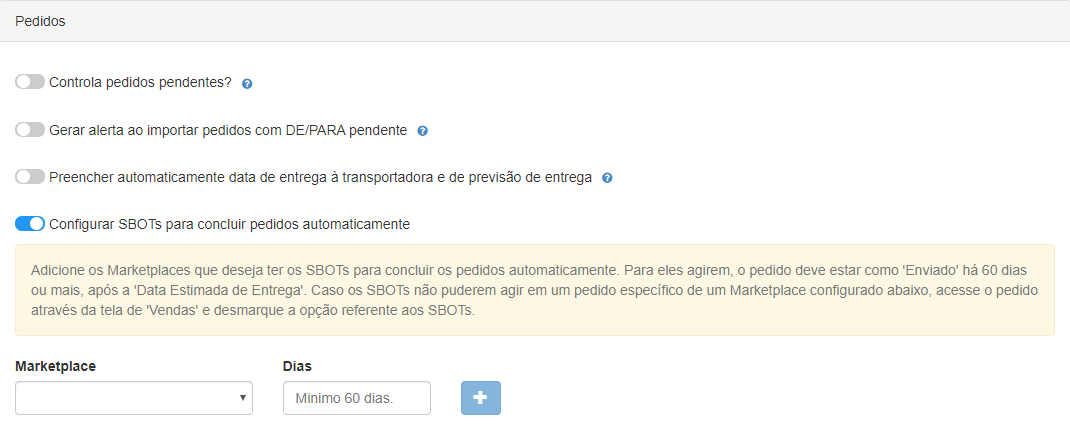
Task: Click the 'Gerar alerta ao importar pedidos' label
Action: pyautogui.click(x=228, y=130)
